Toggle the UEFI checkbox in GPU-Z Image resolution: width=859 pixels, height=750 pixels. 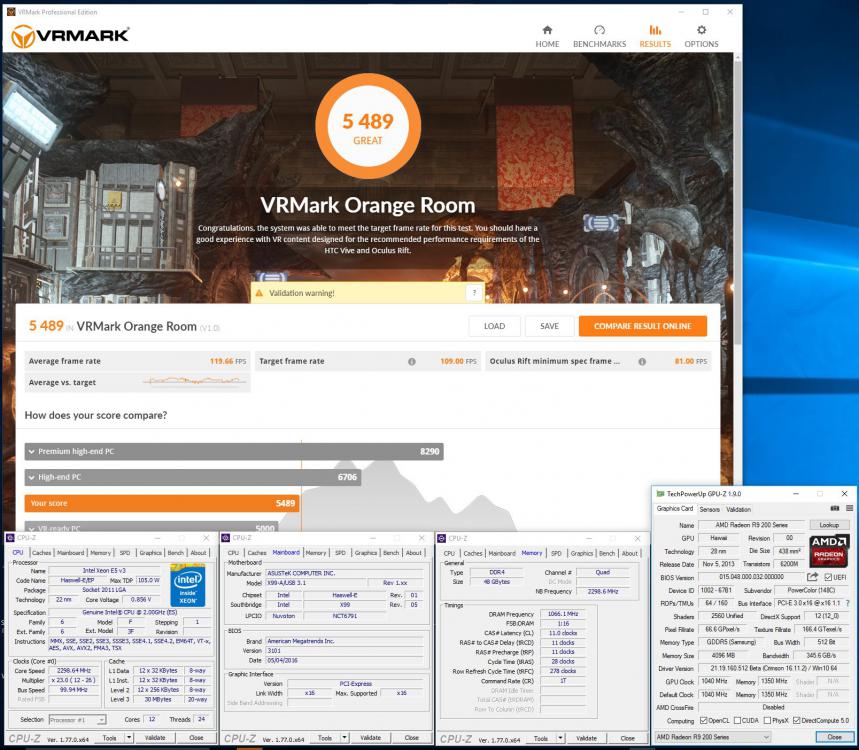pos(828,577)
